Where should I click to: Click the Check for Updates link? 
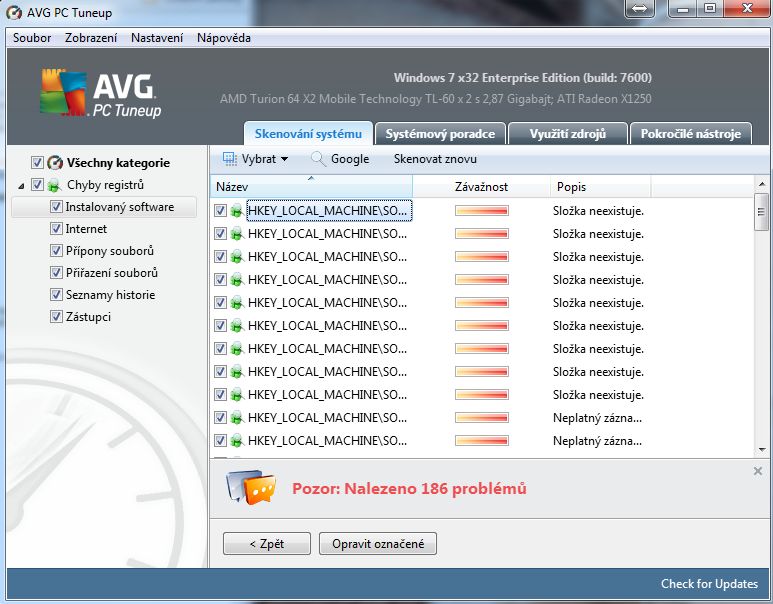point(708,584)
